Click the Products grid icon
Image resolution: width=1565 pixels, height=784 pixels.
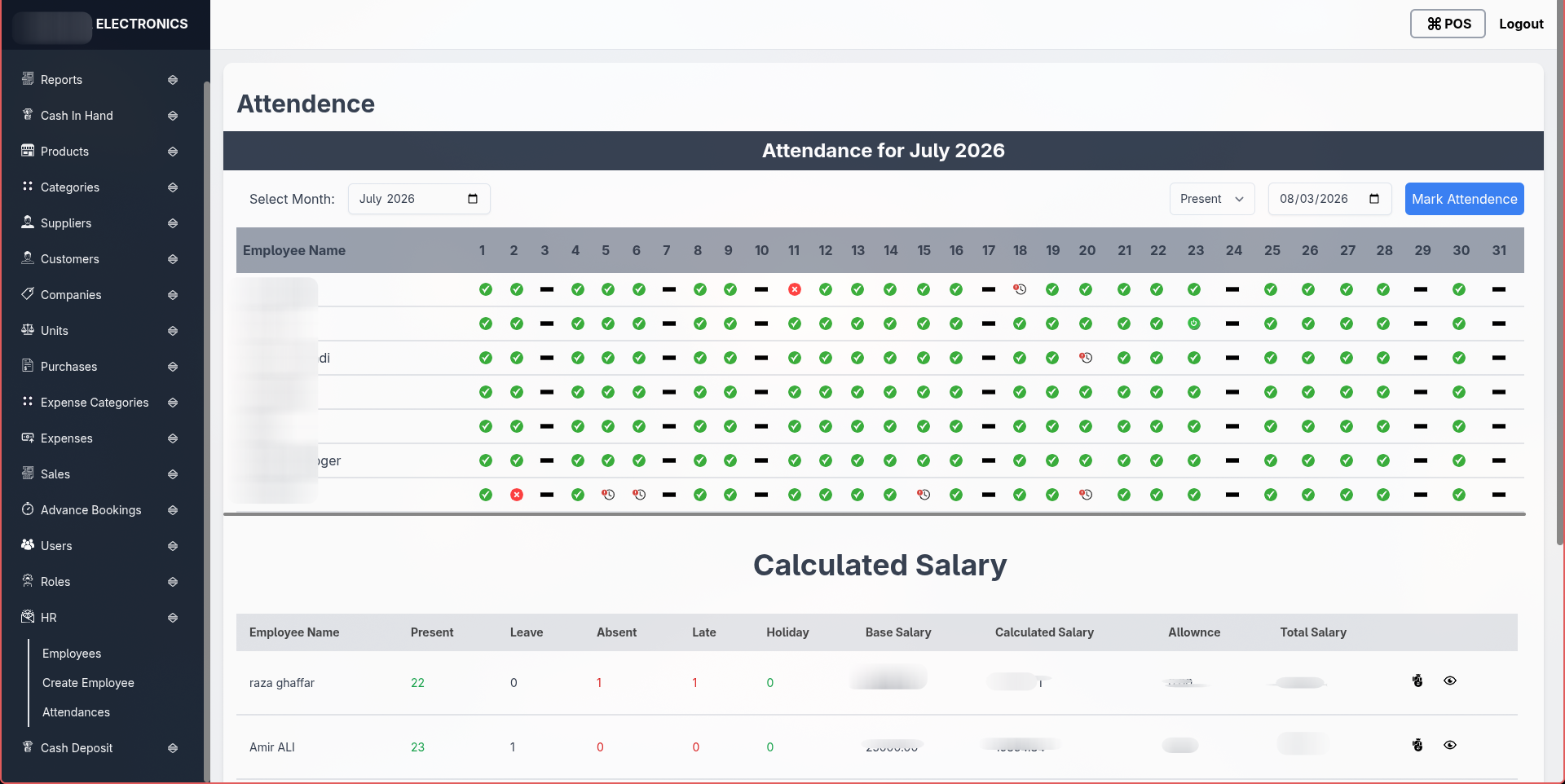(x=28, y=151)
